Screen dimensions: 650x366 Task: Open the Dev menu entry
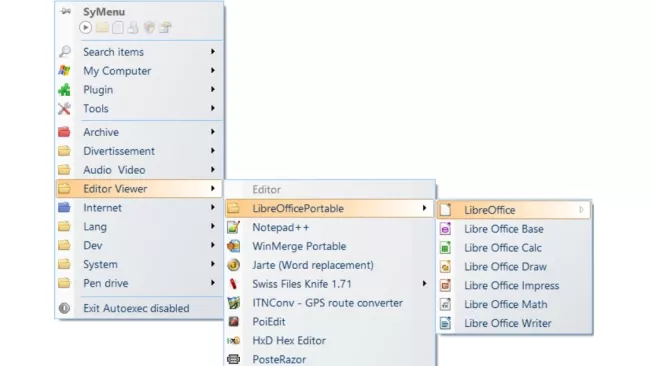pos(139,245)
